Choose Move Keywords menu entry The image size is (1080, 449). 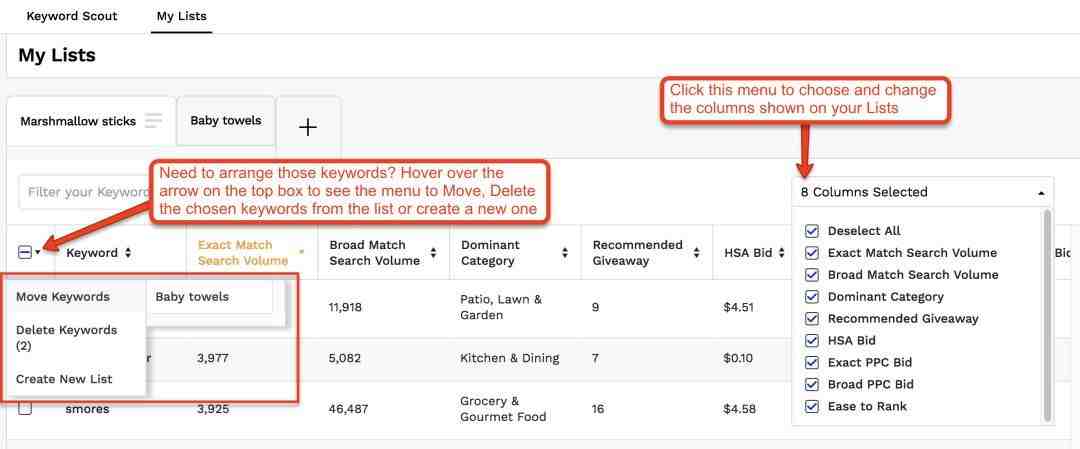pos(63,297)
